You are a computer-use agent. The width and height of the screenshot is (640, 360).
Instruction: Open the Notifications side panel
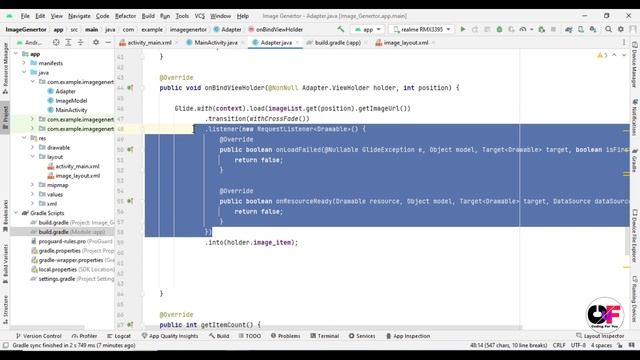tap(635, 117)
